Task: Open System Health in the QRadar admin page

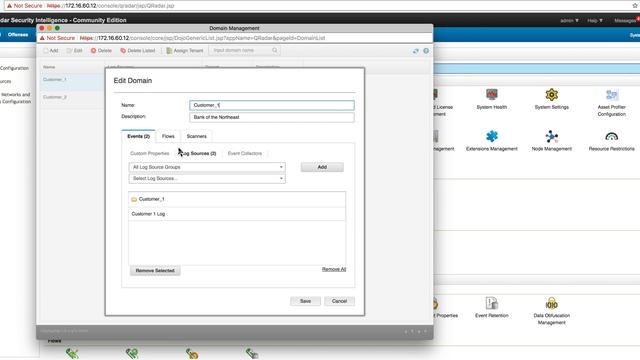Action: click(491, 99)
